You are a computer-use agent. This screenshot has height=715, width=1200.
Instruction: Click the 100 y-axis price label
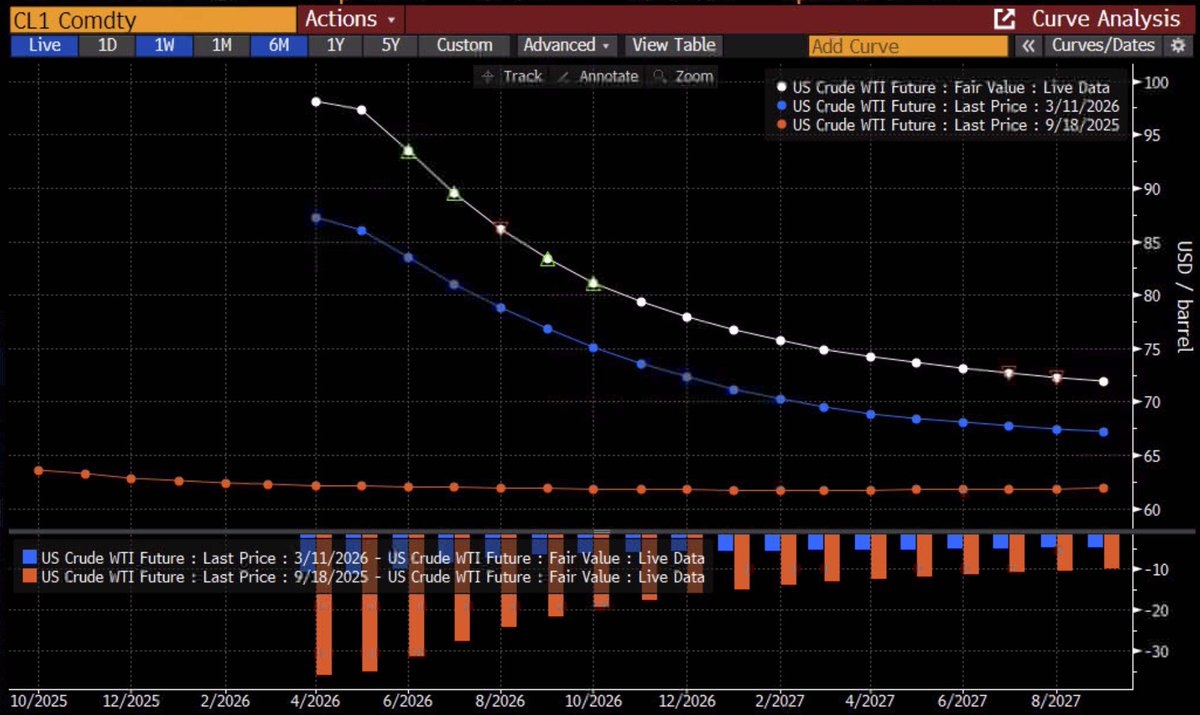click(1154, 82)
